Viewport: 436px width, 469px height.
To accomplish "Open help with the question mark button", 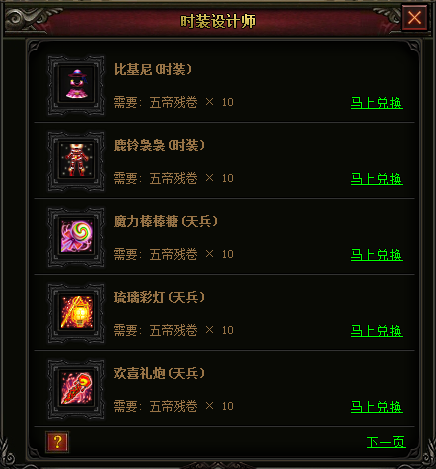I will tap(57, 442).
